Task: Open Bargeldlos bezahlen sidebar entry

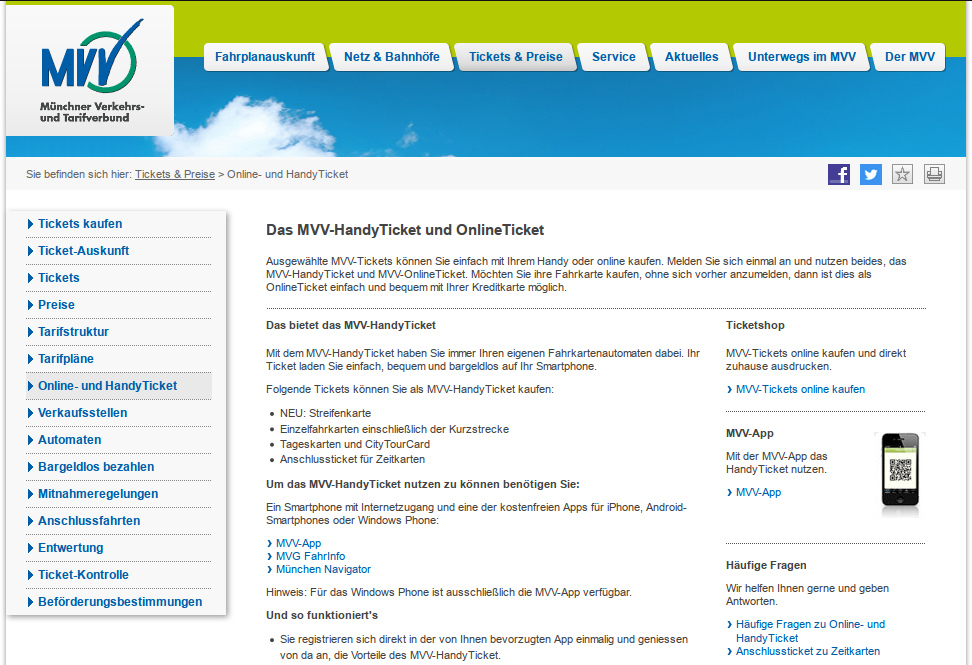Action: coord(96,467)
